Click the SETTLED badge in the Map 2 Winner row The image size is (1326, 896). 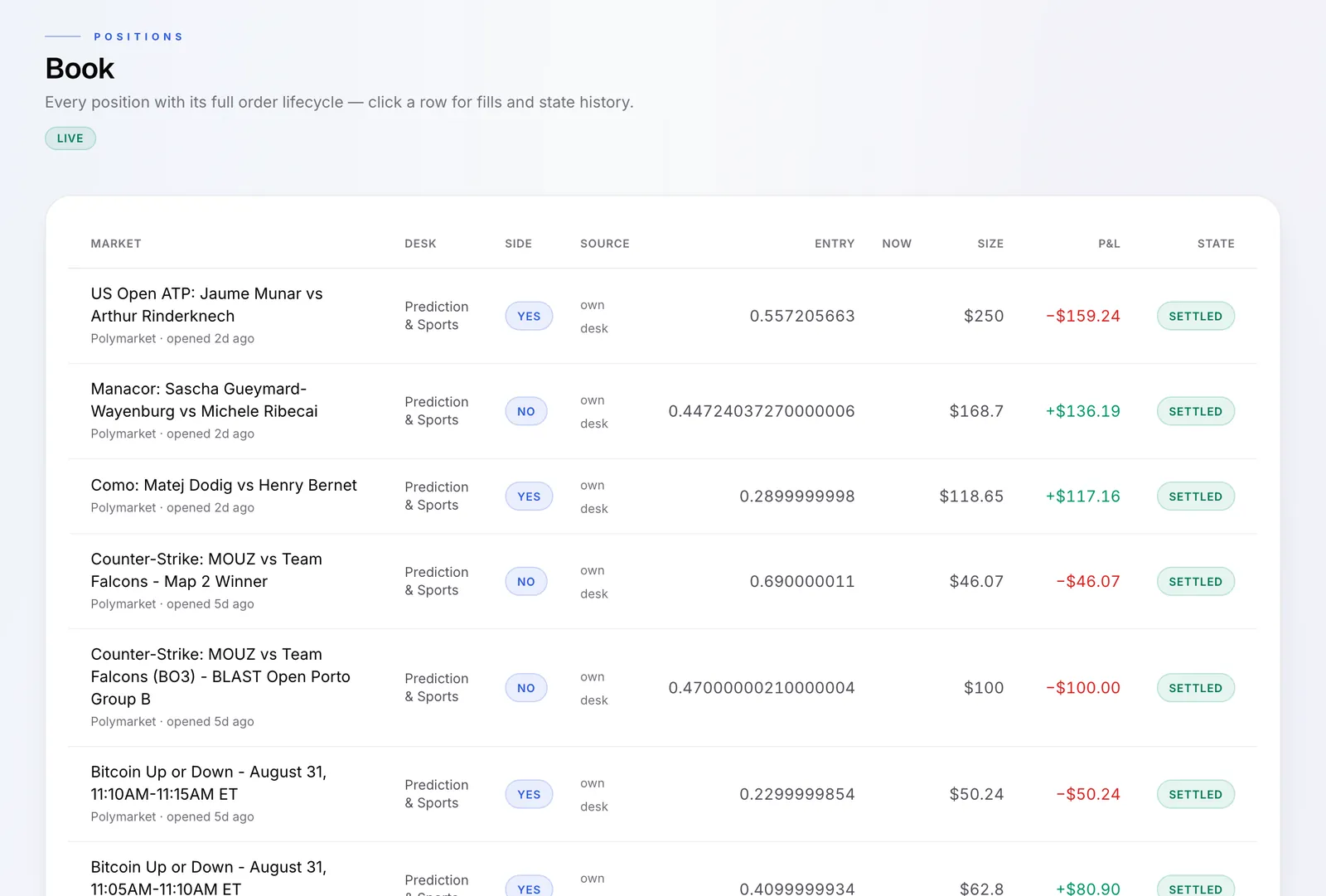[1196, 582]
